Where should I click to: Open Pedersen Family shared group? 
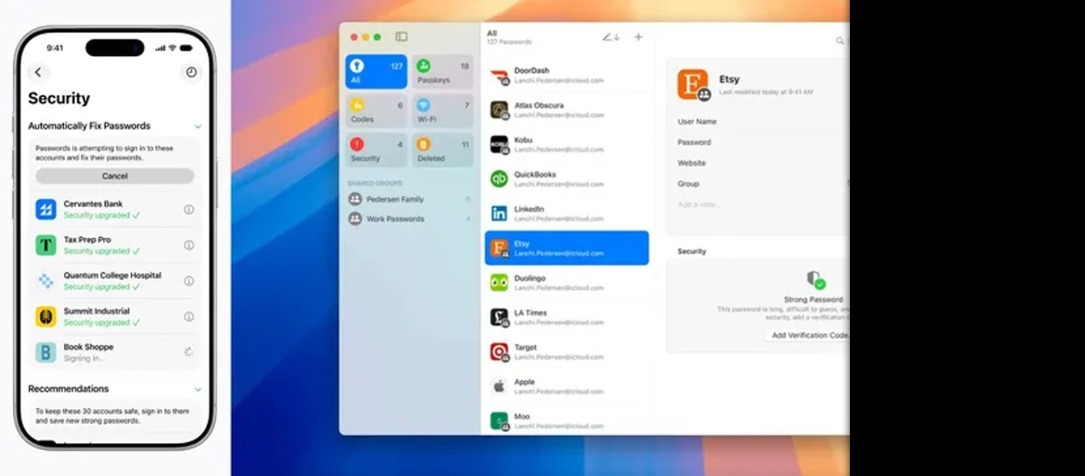tap(410, 199)
